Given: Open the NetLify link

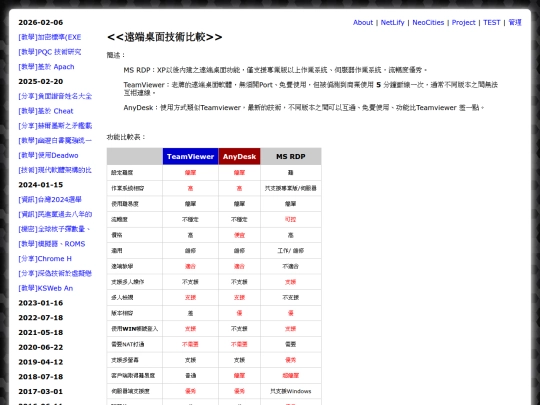Looking at the screenshot, I should (x=392, y=22).
